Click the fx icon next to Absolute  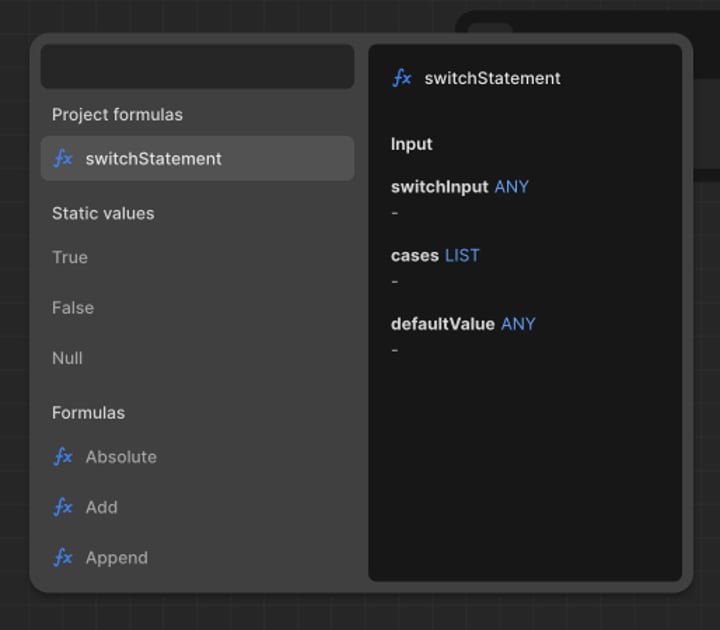pos(63,457)
